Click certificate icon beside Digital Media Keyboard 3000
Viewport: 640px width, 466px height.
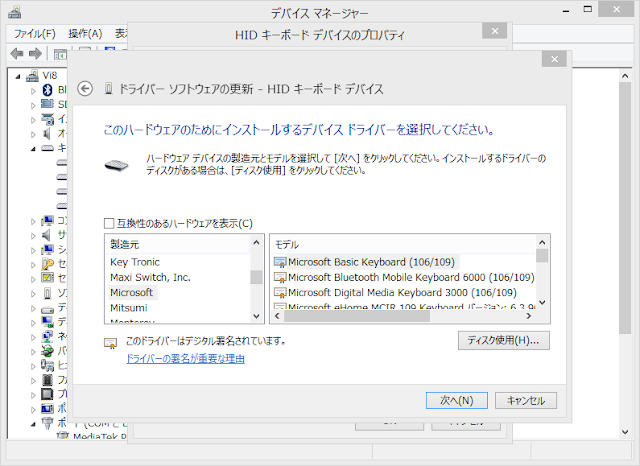pos(280,293)
